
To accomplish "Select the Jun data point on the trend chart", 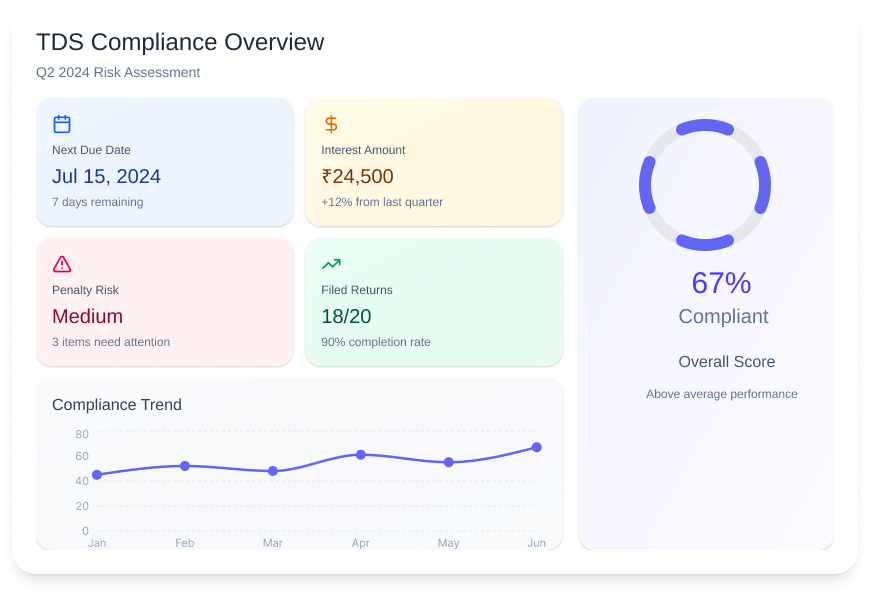I will (537, 447).
